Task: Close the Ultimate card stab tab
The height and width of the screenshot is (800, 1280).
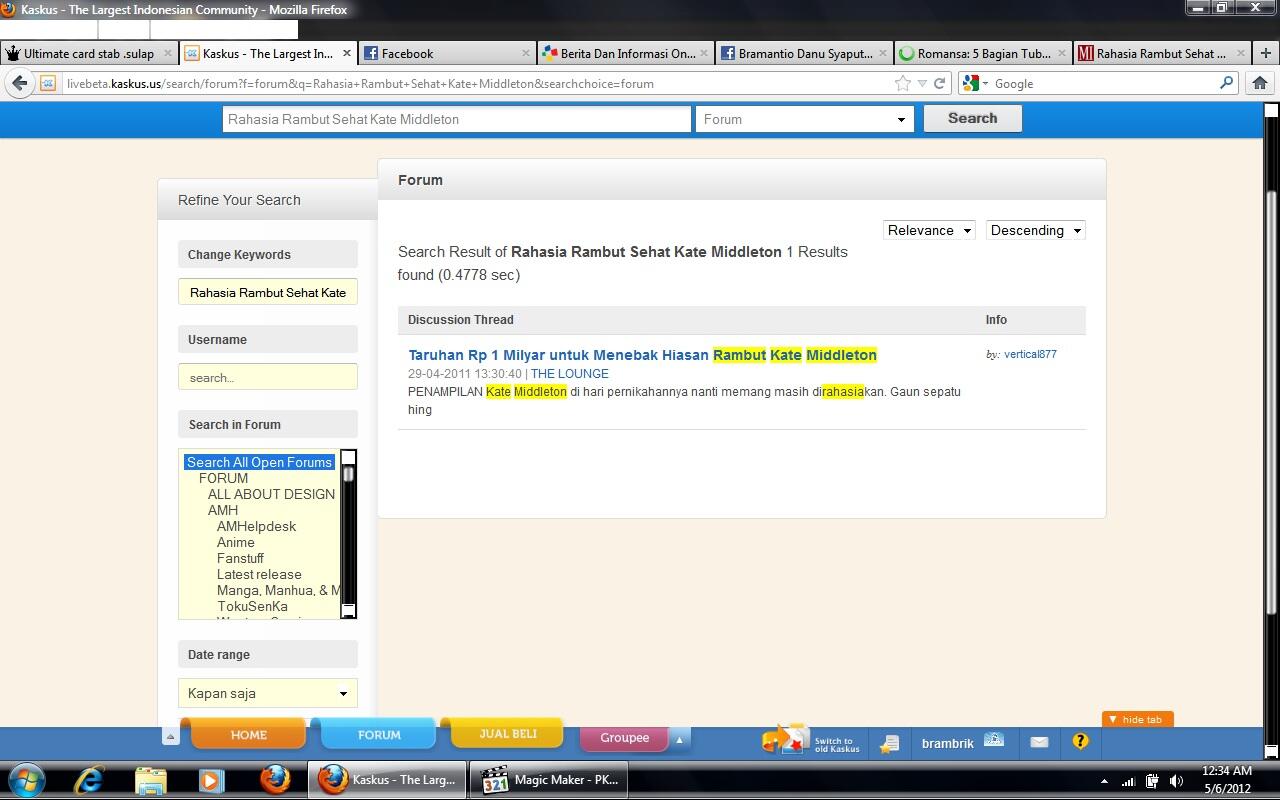Action: [x=167, y=53]
